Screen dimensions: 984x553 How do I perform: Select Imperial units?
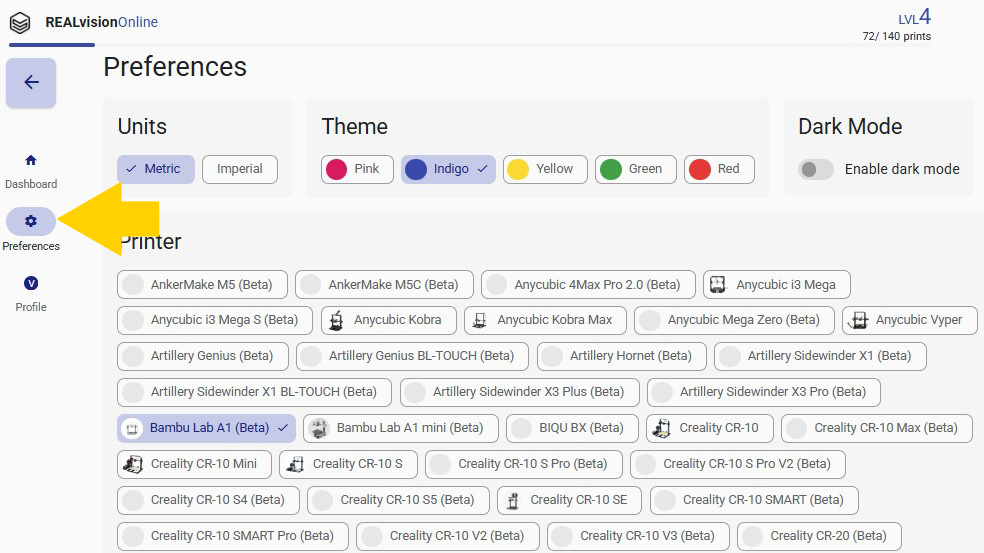click(x=240, y=169)
